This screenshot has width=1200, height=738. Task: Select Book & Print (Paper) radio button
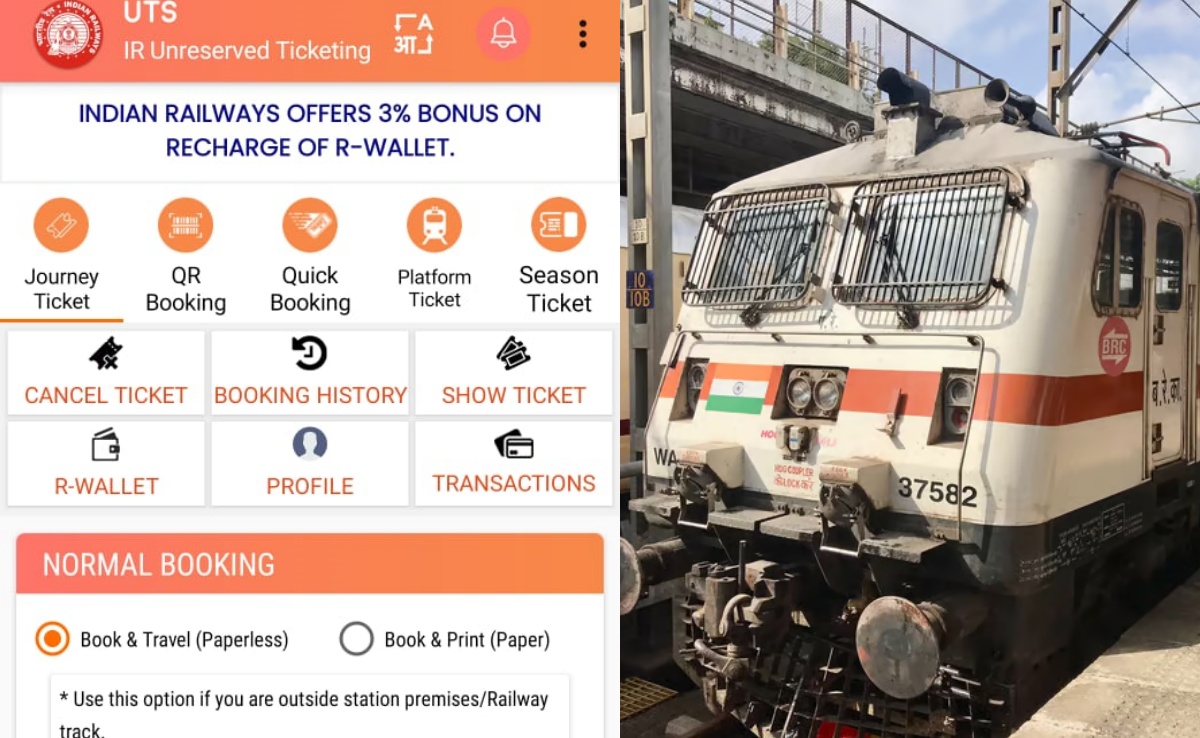356,639
